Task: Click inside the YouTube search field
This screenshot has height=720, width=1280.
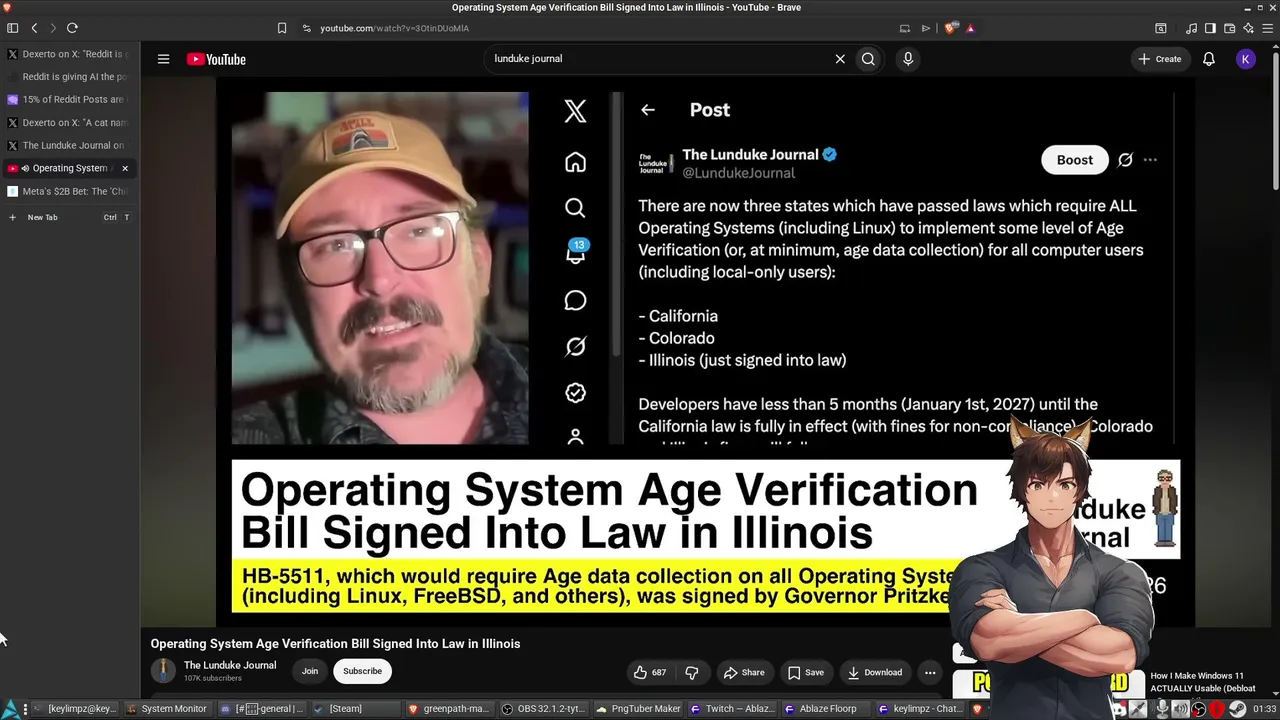Action: click(660, 59)
